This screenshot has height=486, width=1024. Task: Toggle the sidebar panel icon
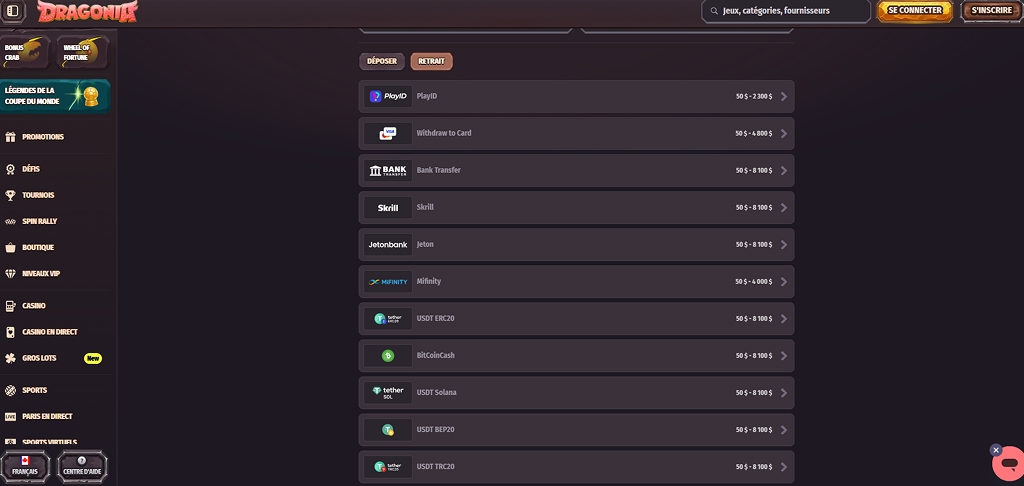click(x=12, y=10)
